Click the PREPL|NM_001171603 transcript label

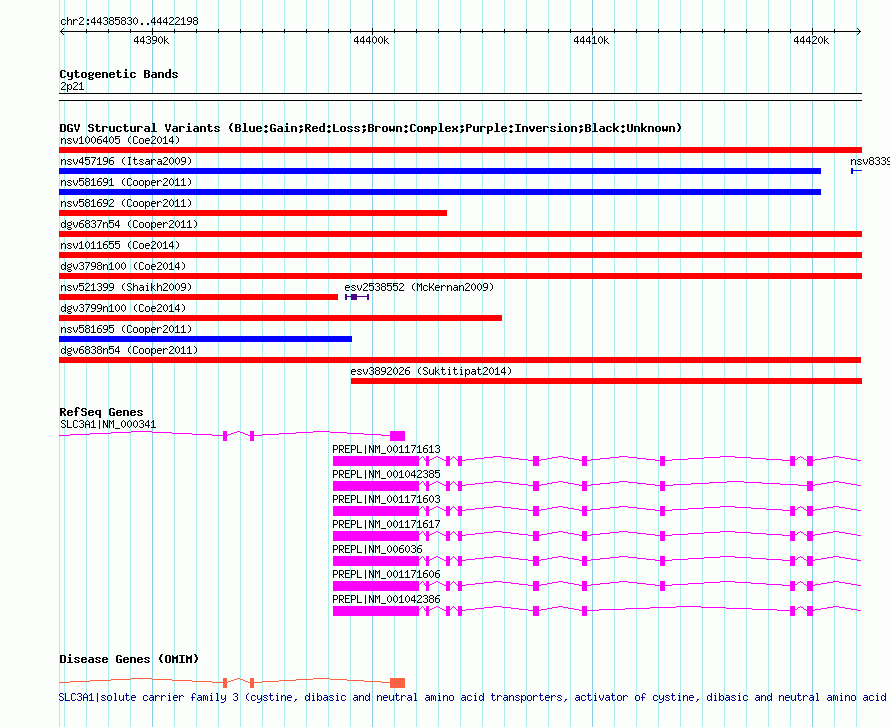point(387,499)
